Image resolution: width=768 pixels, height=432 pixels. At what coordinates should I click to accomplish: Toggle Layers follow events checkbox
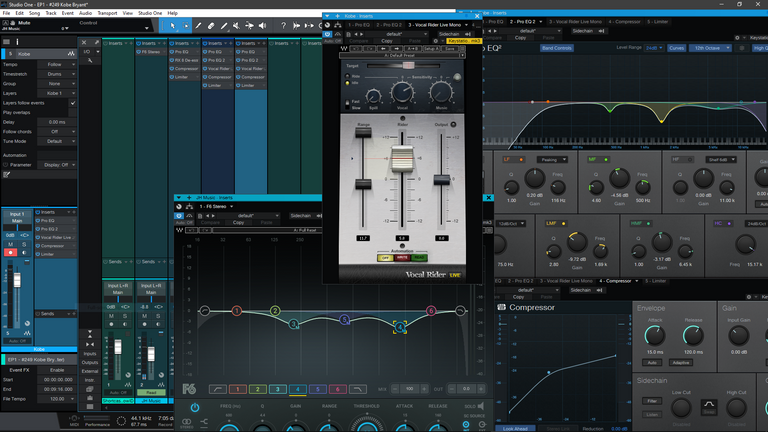point(72,103)
